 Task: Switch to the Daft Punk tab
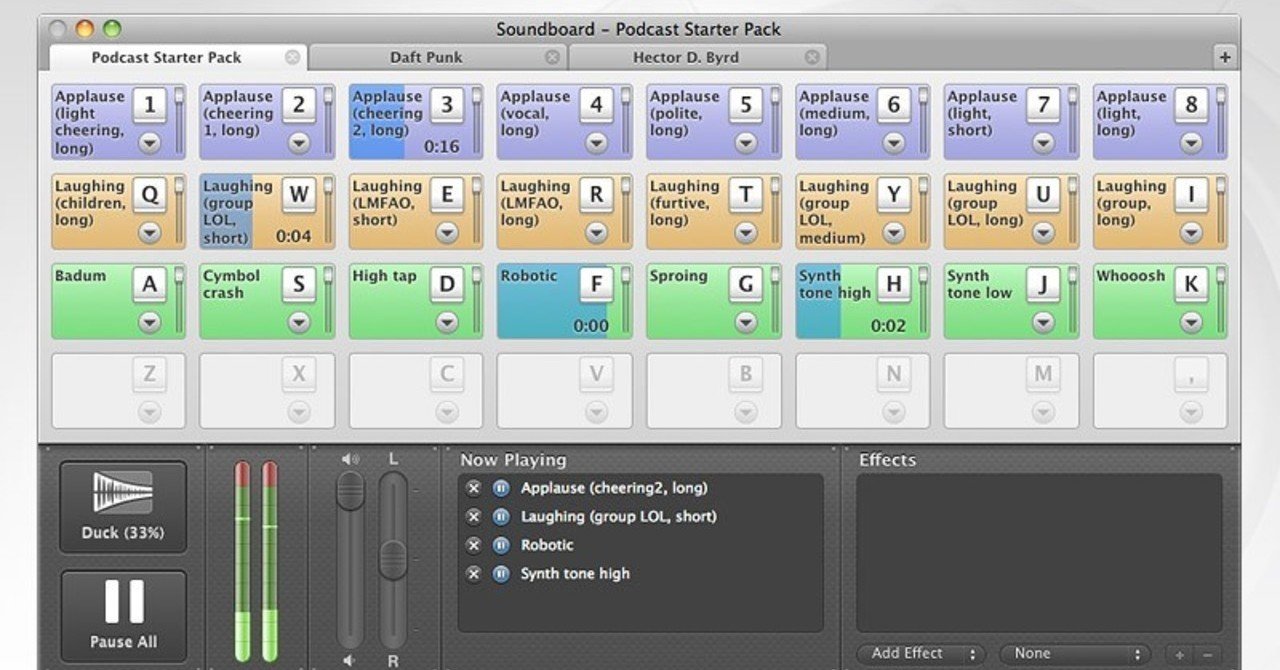click(426, 57)
